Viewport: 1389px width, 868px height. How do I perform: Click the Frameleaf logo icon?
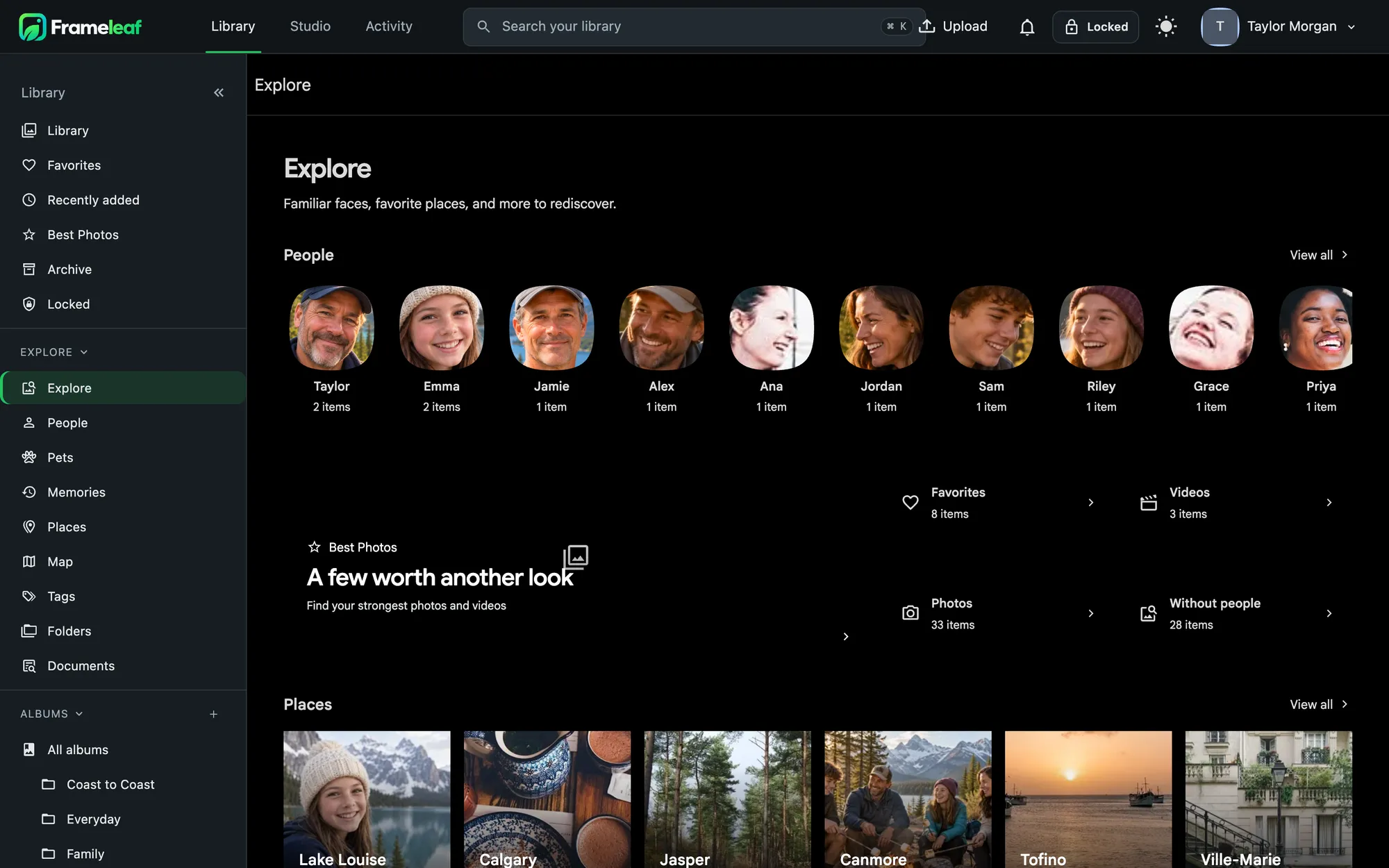(32, 27)
